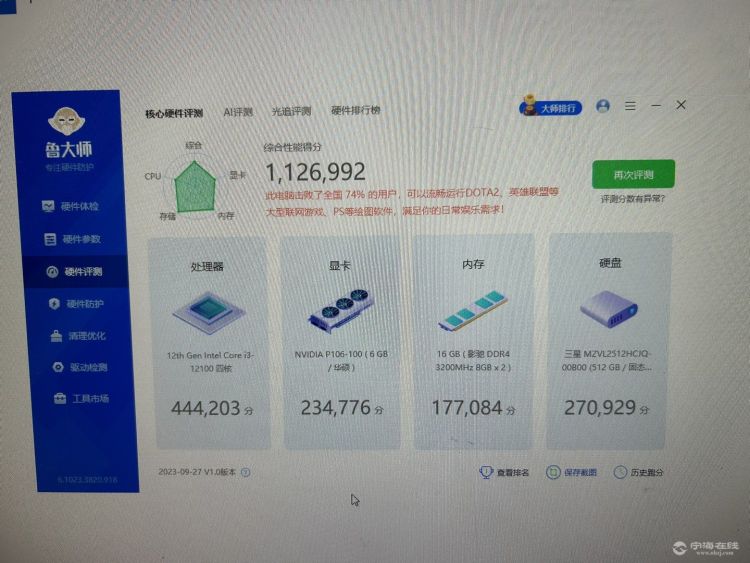This screenshot has width=750, height=563.
Task: Click the help icon beside V1.0版本
Action: (x=246, y=472)
